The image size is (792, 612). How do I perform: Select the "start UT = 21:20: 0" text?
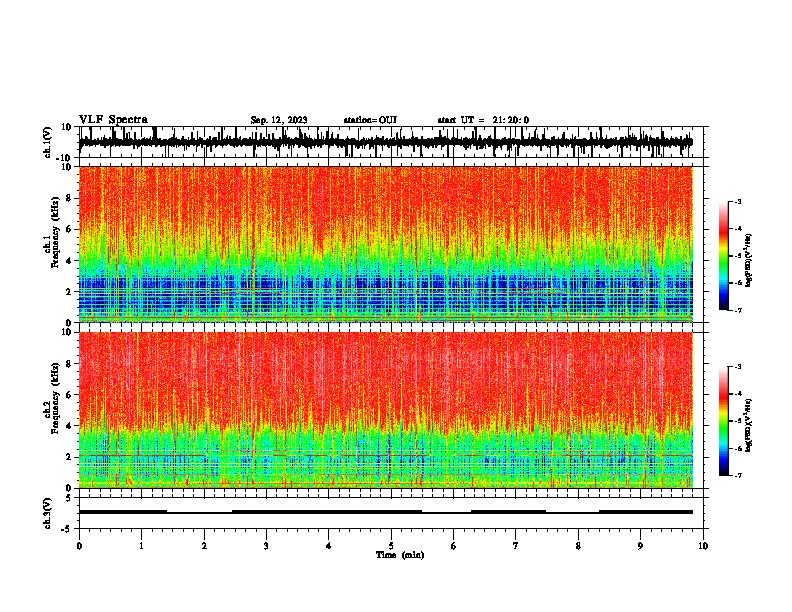coord(483,120)
